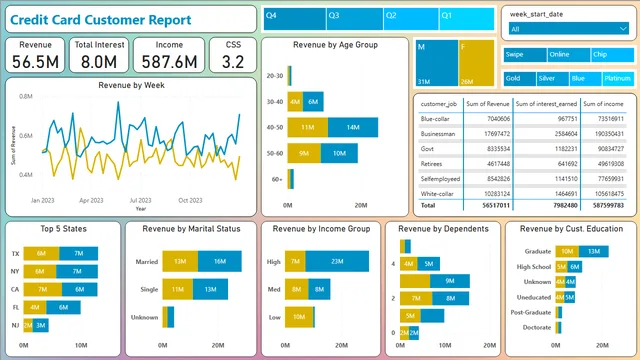The height and width of the screenshot is (360, 640).
Task: Click the Married 13M yellow bar
Action: (180, 261)
